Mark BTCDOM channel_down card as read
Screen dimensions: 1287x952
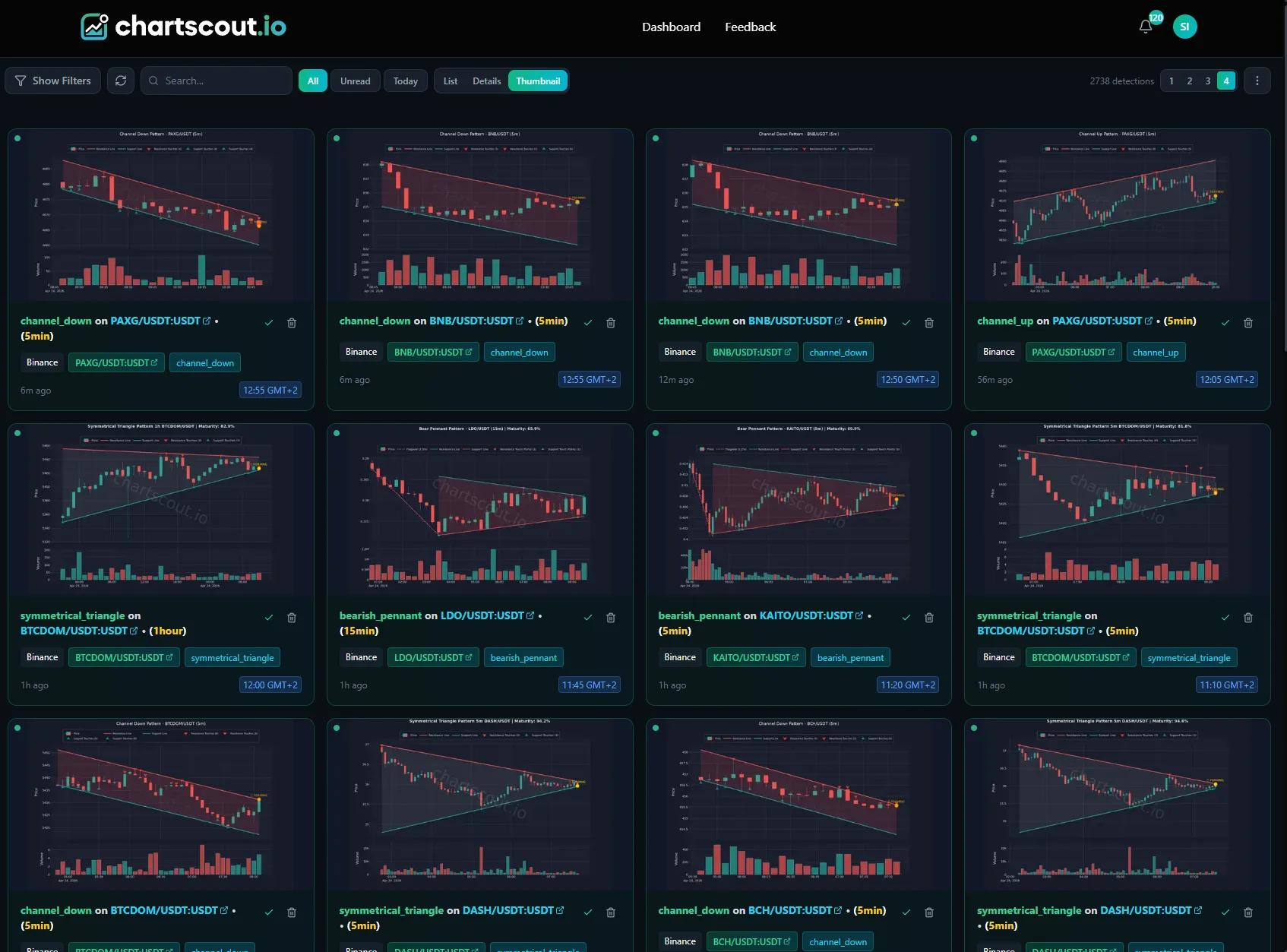click(x=269, y=912)
